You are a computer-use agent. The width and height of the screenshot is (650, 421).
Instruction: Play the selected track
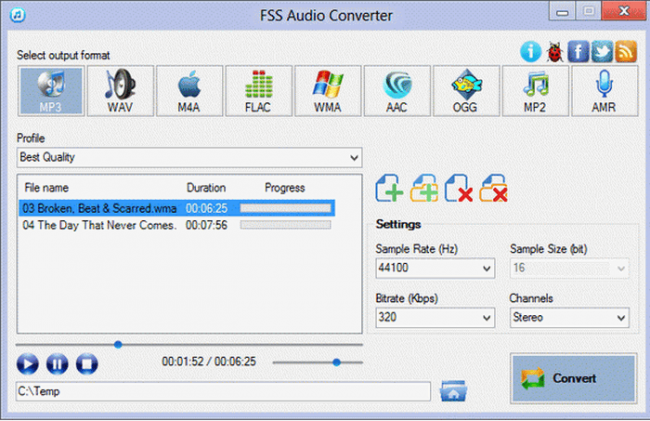point(27,364)
